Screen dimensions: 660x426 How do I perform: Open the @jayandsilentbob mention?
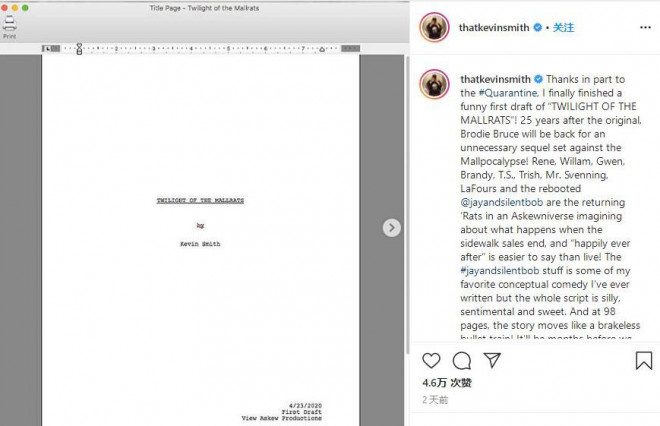[502, 202]
